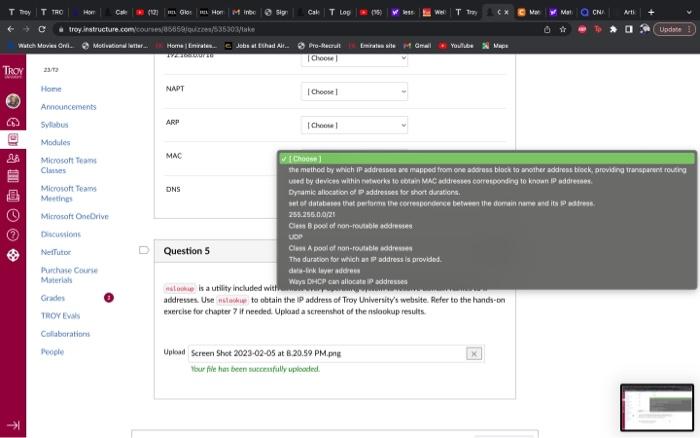Image resolution: width=700 pixels, height=438 pixels.
Task: Pick the 255.255.0.0/21 option
Action: click(x=487, y=214)
